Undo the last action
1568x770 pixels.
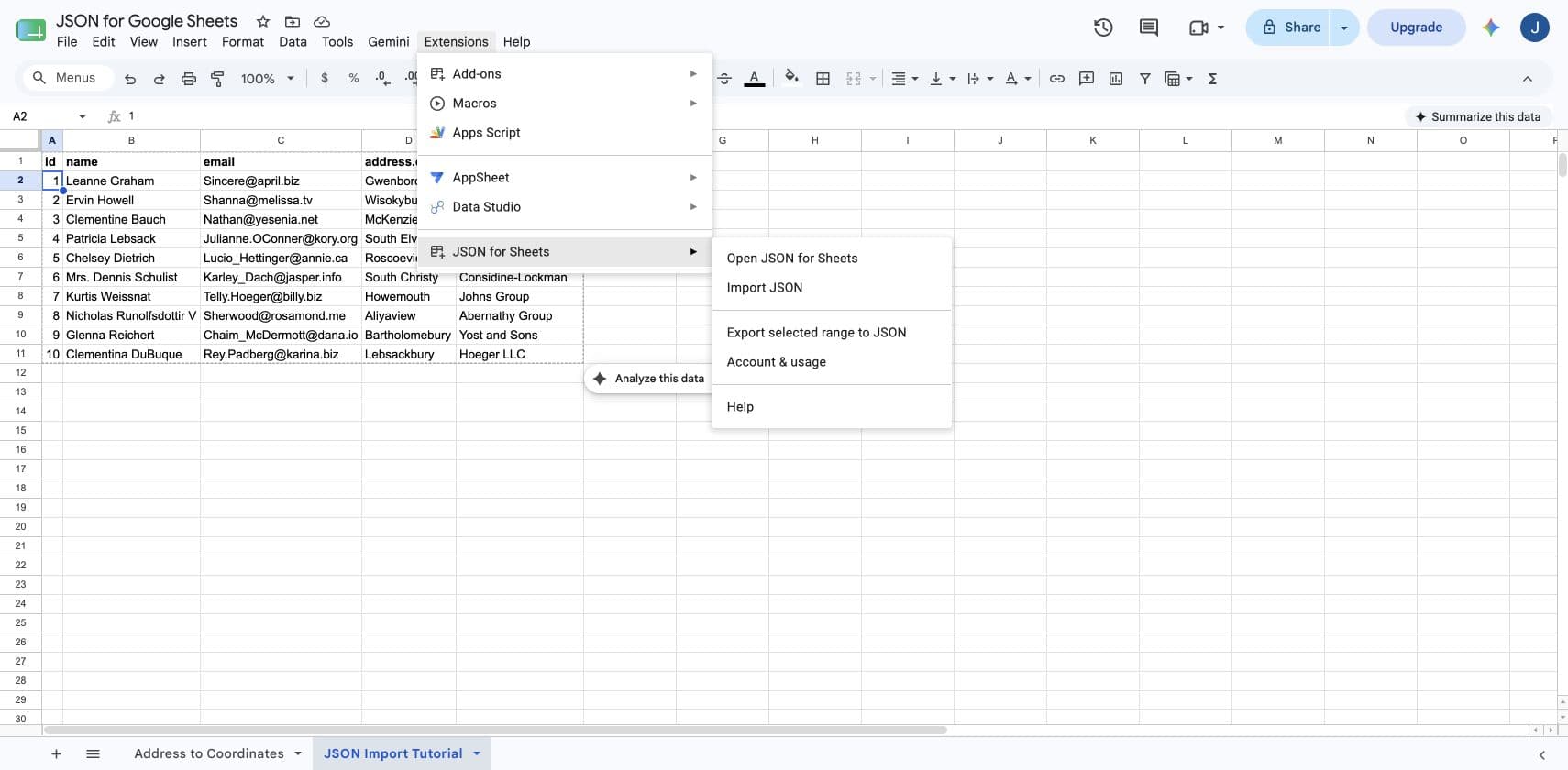click(x=130, y=79)
